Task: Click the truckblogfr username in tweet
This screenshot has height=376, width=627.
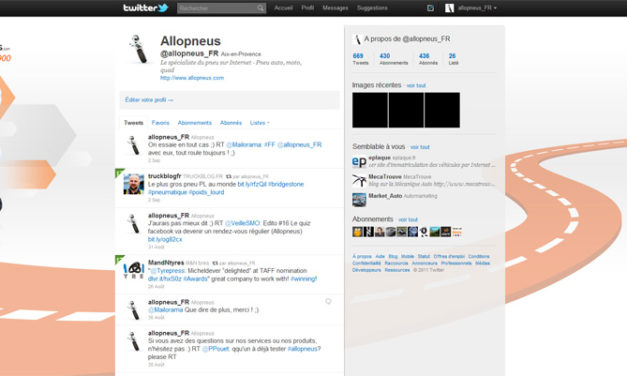Action: coord(164,176)
